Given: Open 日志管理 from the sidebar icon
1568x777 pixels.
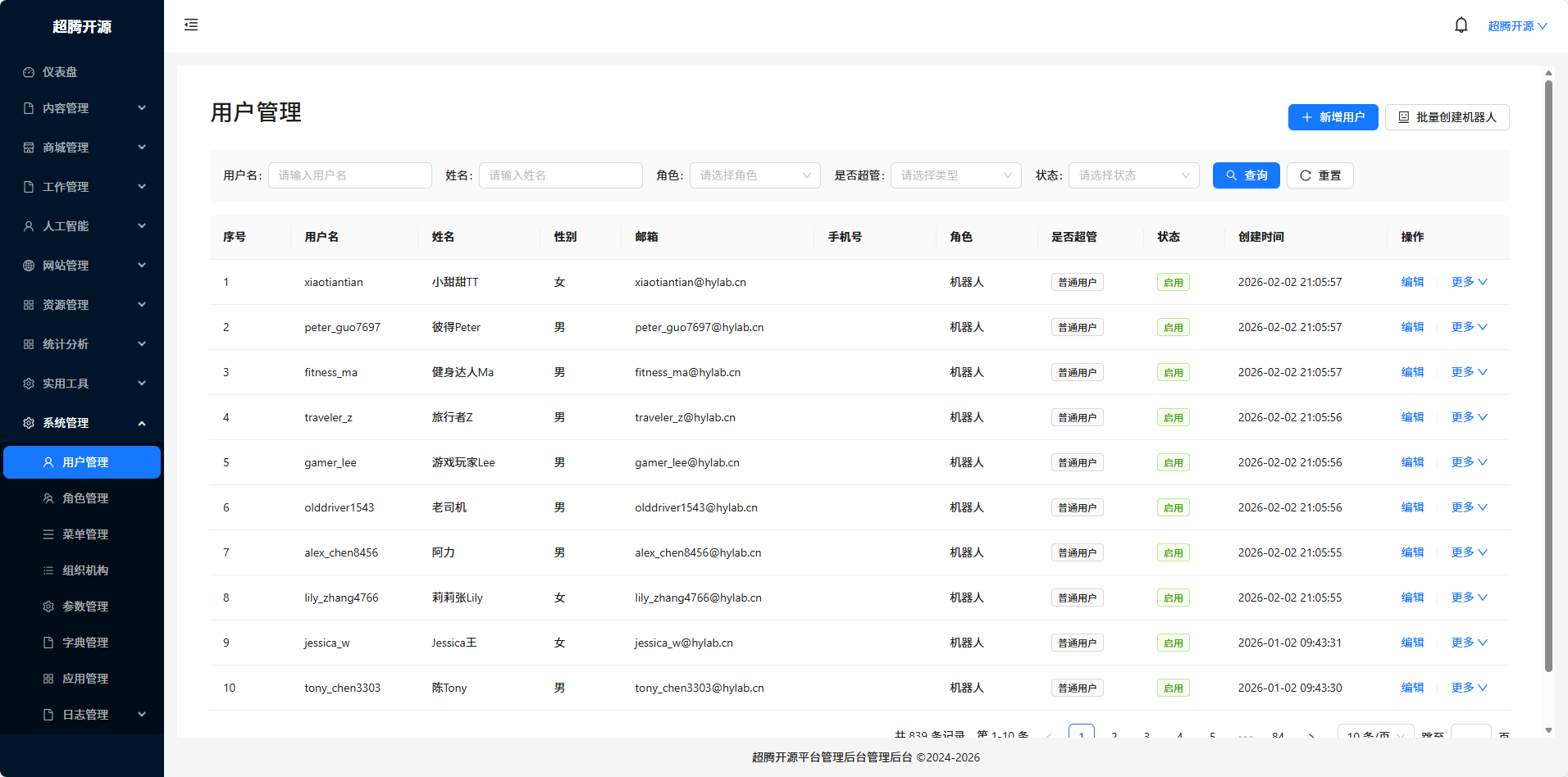Looking at the screenshot, I should point(48,714).
